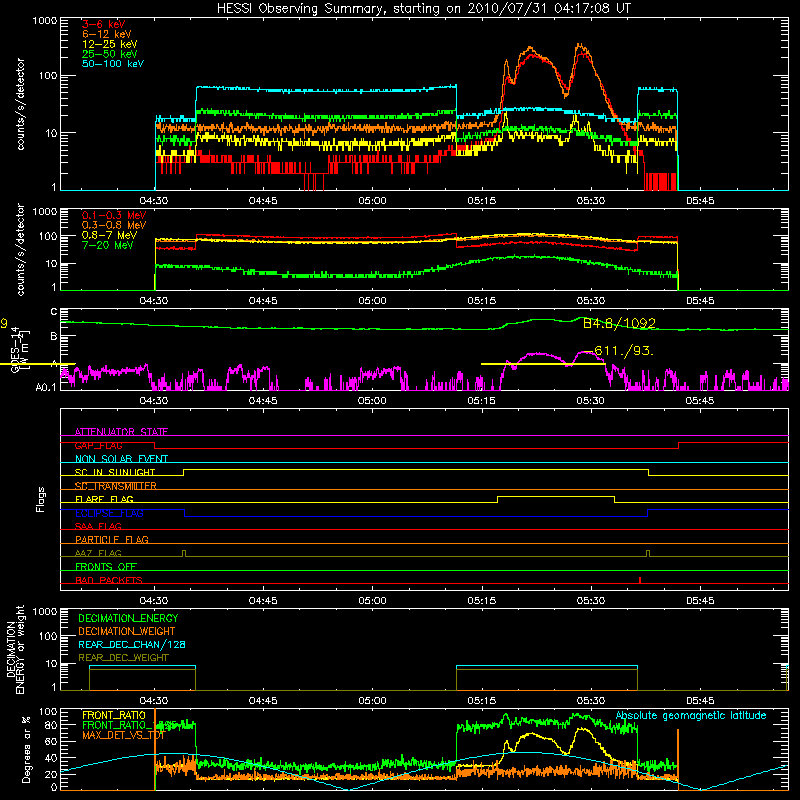Click the 05:15 tick label under top panel
800x800 pixels.
[481, 201]
